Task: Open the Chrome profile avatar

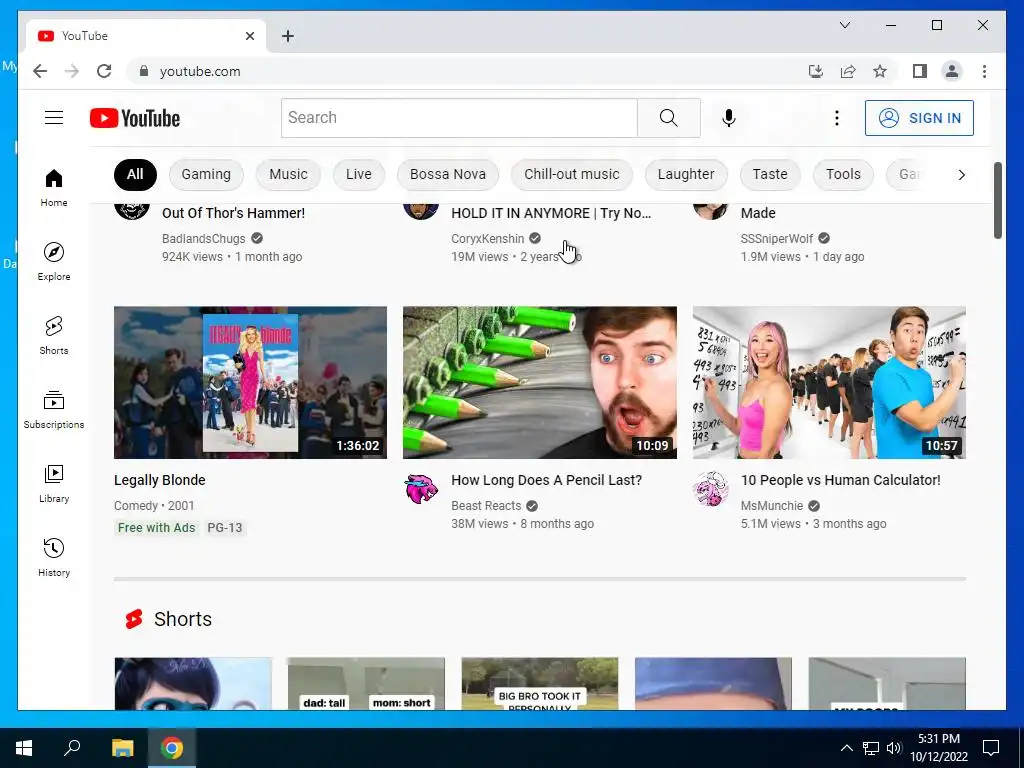Action: tap(952, 71)
